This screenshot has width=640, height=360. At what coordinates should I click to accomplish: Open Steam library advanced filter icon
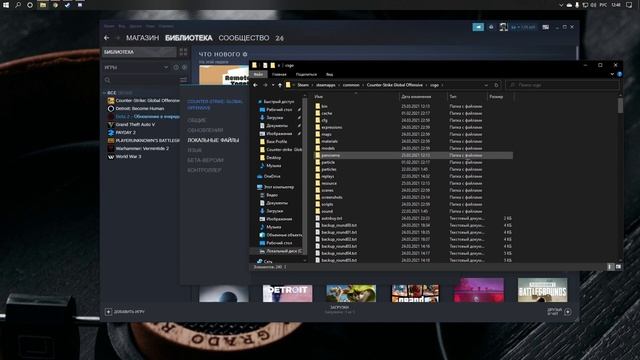click(x=184, y=80)
